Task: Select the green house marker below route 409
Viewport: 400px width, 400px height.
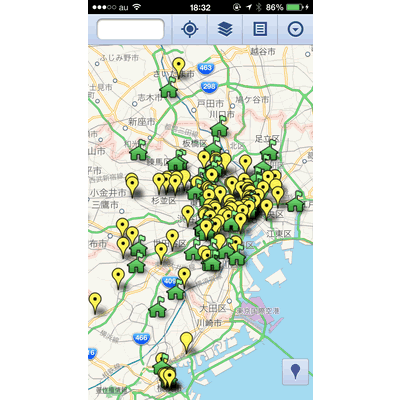Action: 176,290
